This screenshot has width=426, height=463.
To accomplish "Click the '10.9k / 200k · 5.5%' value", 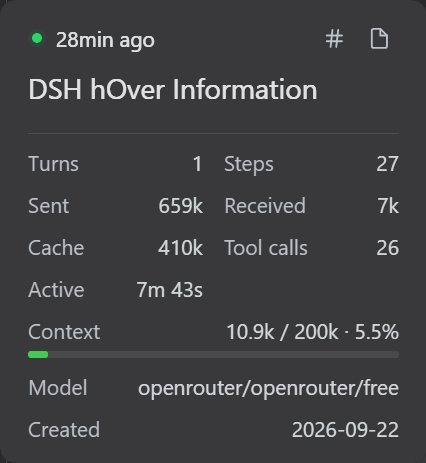I will coord(313,332).
